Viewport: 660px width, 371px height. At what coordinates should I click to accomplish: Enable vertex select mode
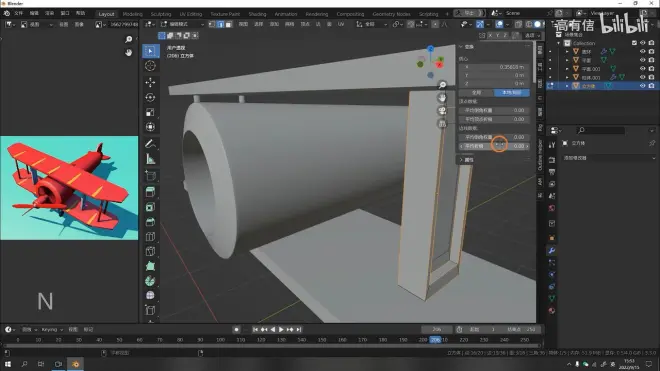click(212, 24)
